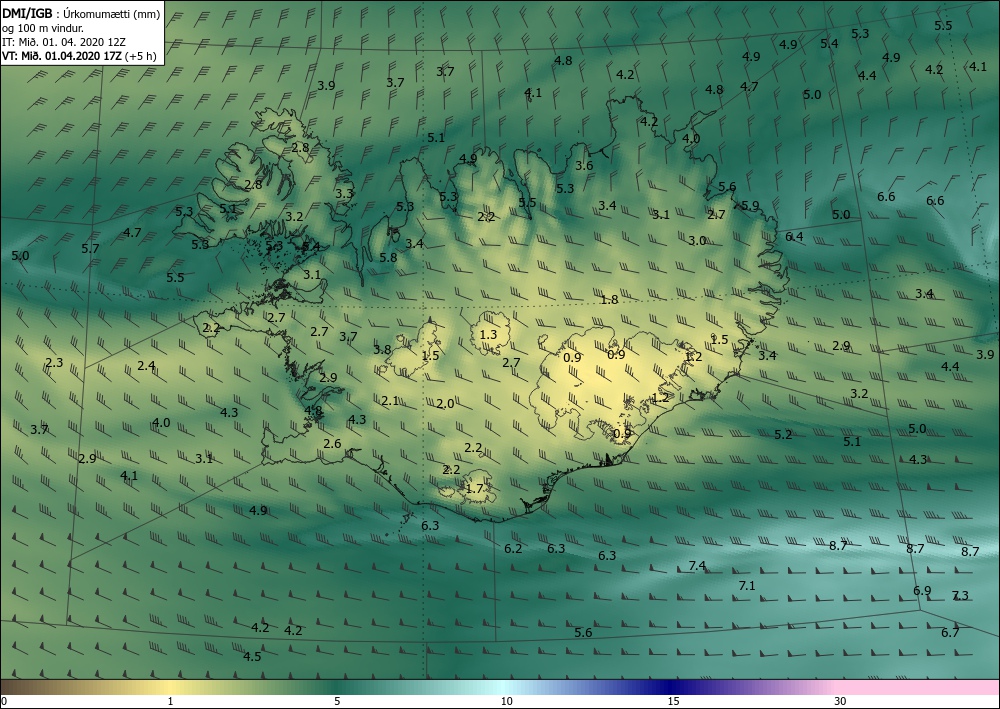Select the 1.3 value inside the glacier outline

pos(488,335)
